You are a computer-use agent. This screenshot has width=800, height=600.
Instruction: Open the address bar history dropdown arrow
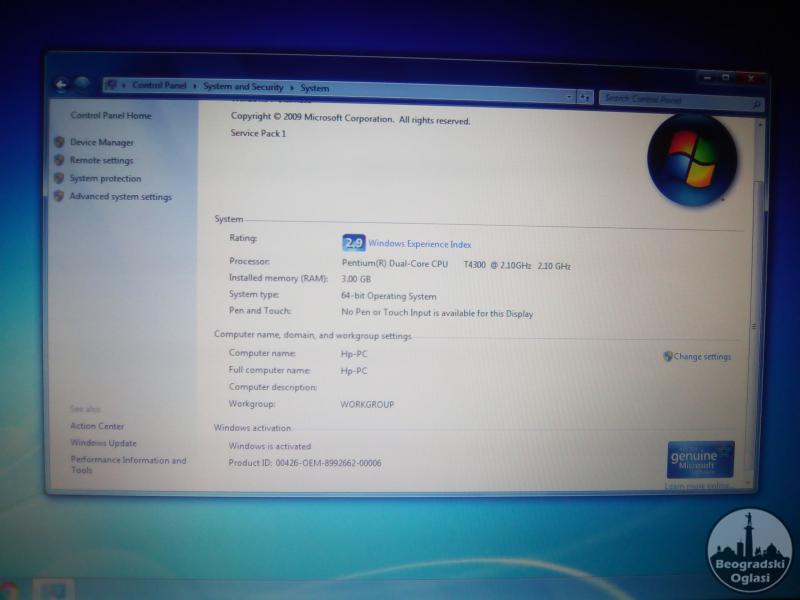pyautogui.click(x=569, y=96)
